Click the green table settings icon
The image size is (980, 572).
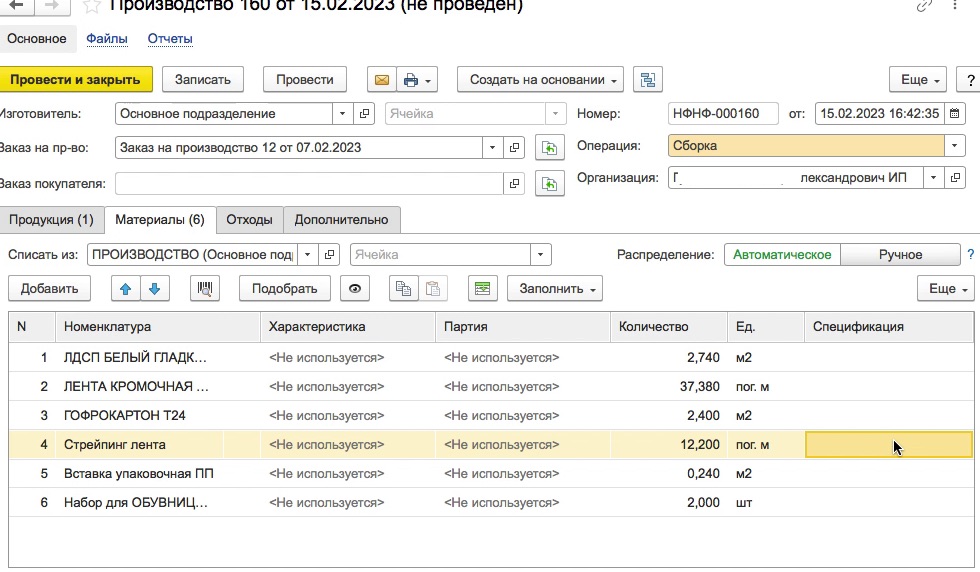coord(482,289)
